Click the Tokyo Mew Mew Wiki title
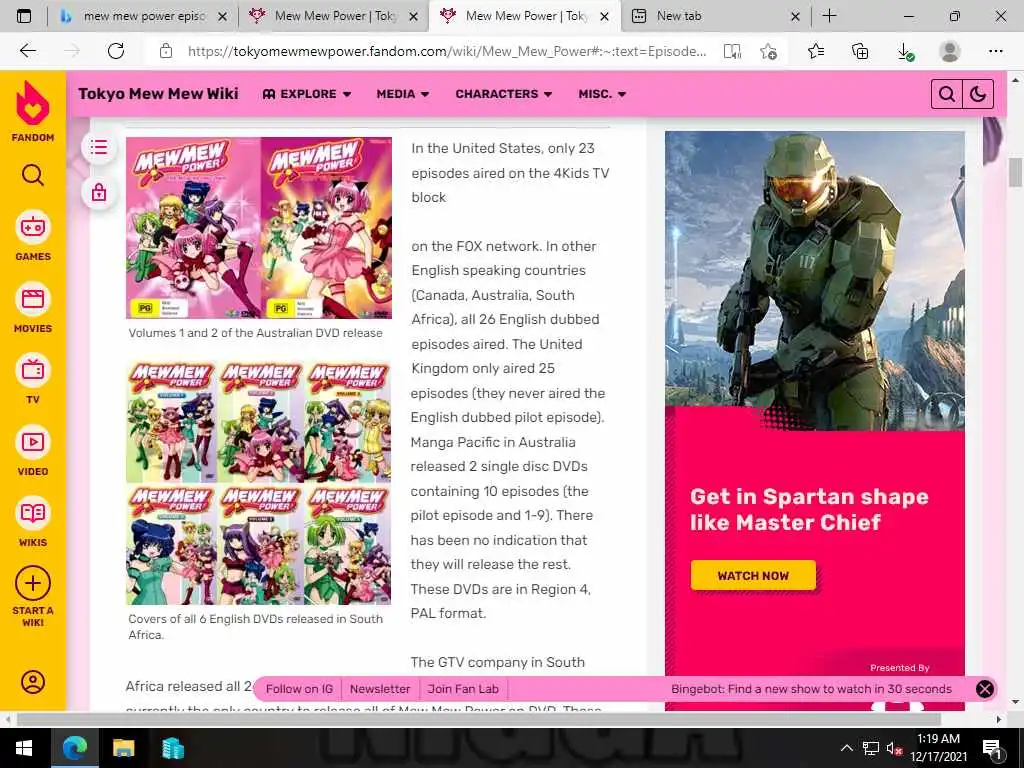1024x768 pixels. [158, 94]
